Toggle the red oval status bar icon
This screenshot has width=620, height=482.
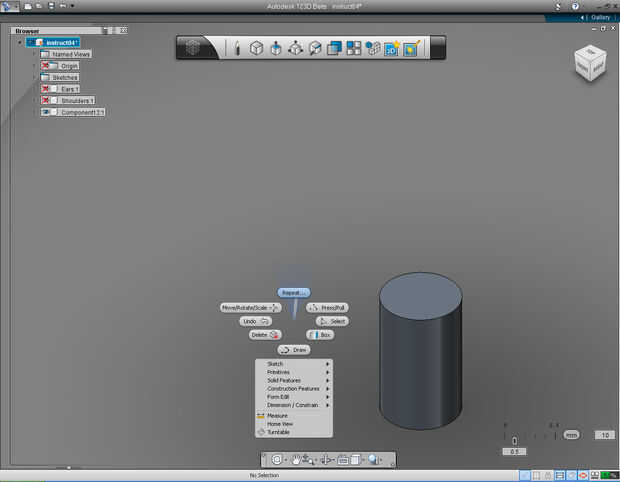[x=583, y=475]
